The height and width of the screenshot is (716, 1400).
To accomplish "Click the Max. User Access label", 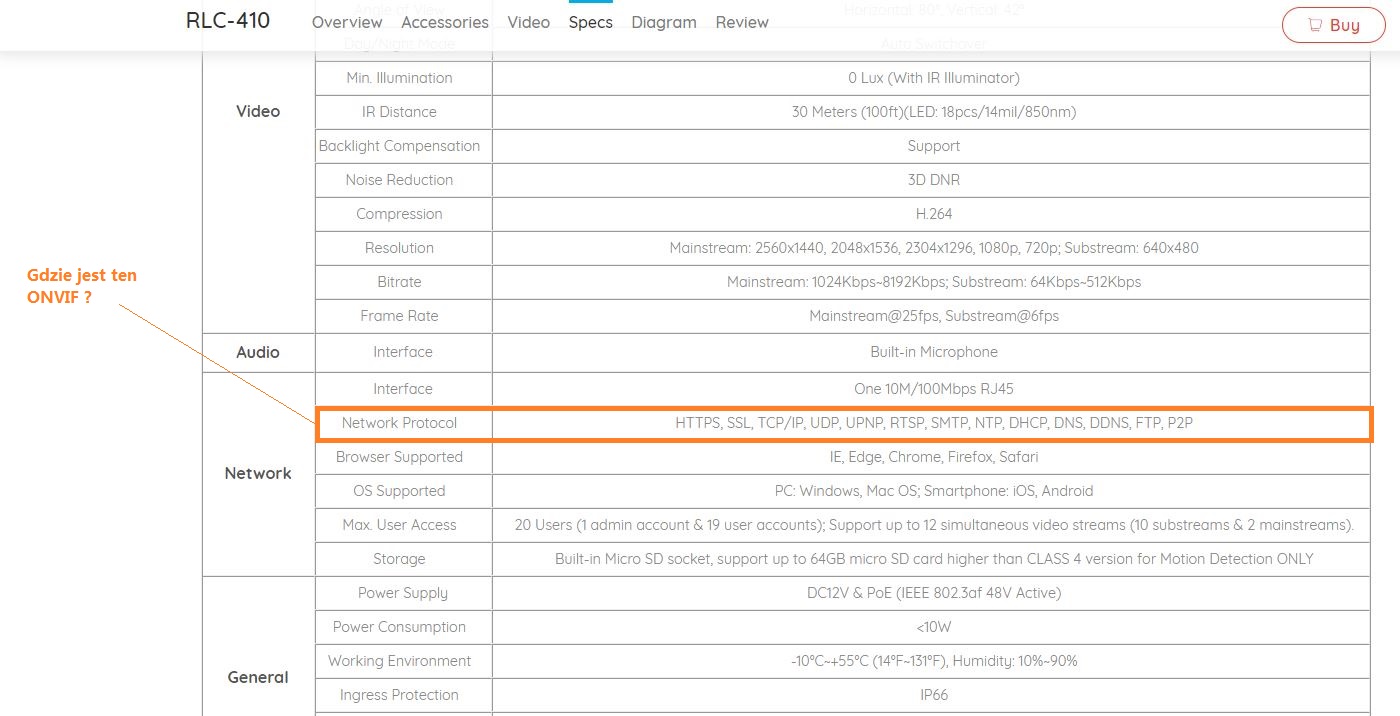I will point(399,525).
